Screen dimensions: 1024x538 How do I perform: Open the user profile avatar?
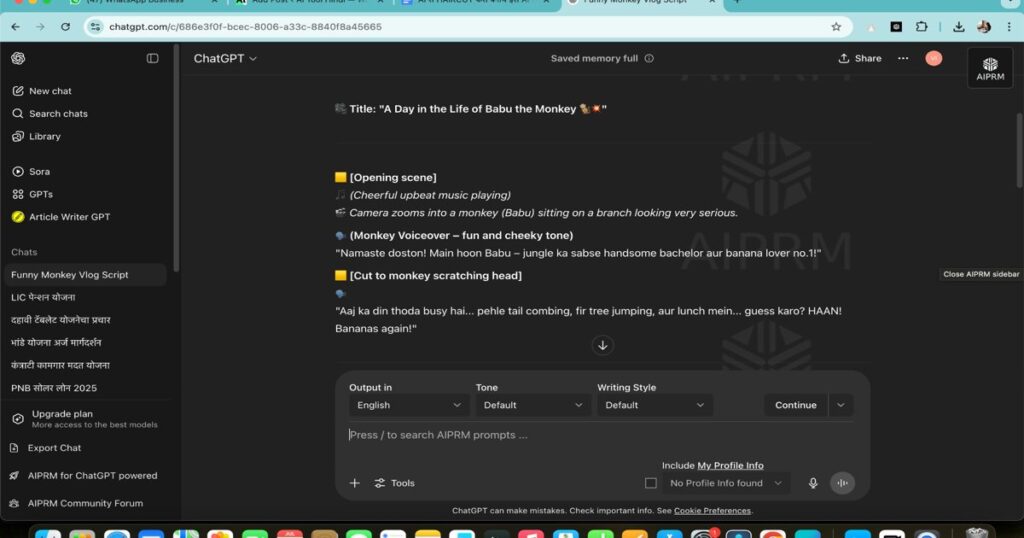tap(934, 58)
